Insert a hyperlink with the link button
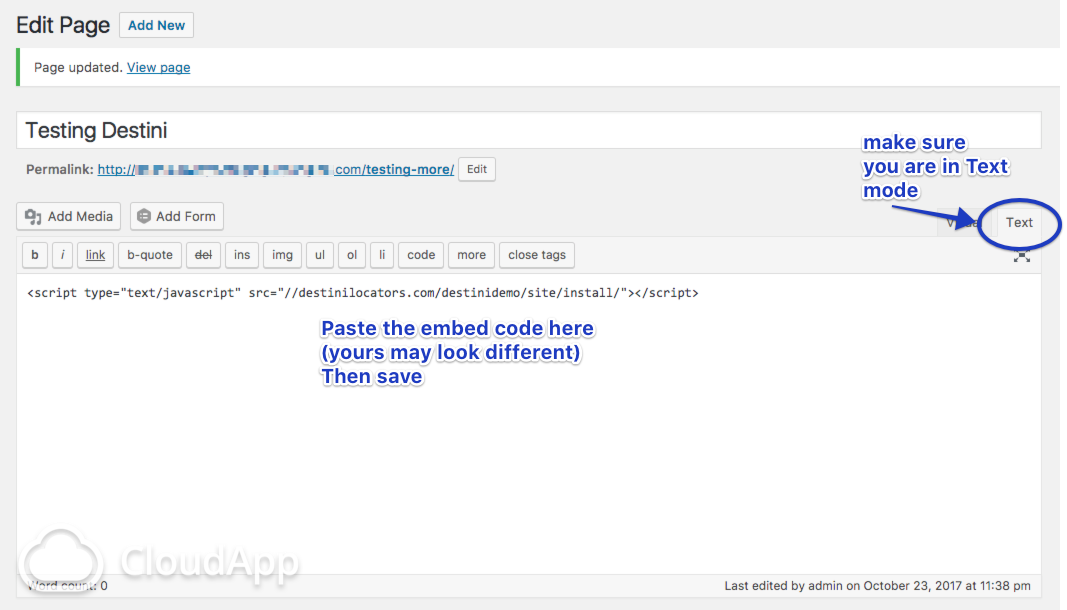Screen dimensions: 1067x610 (x=95, y=255)
